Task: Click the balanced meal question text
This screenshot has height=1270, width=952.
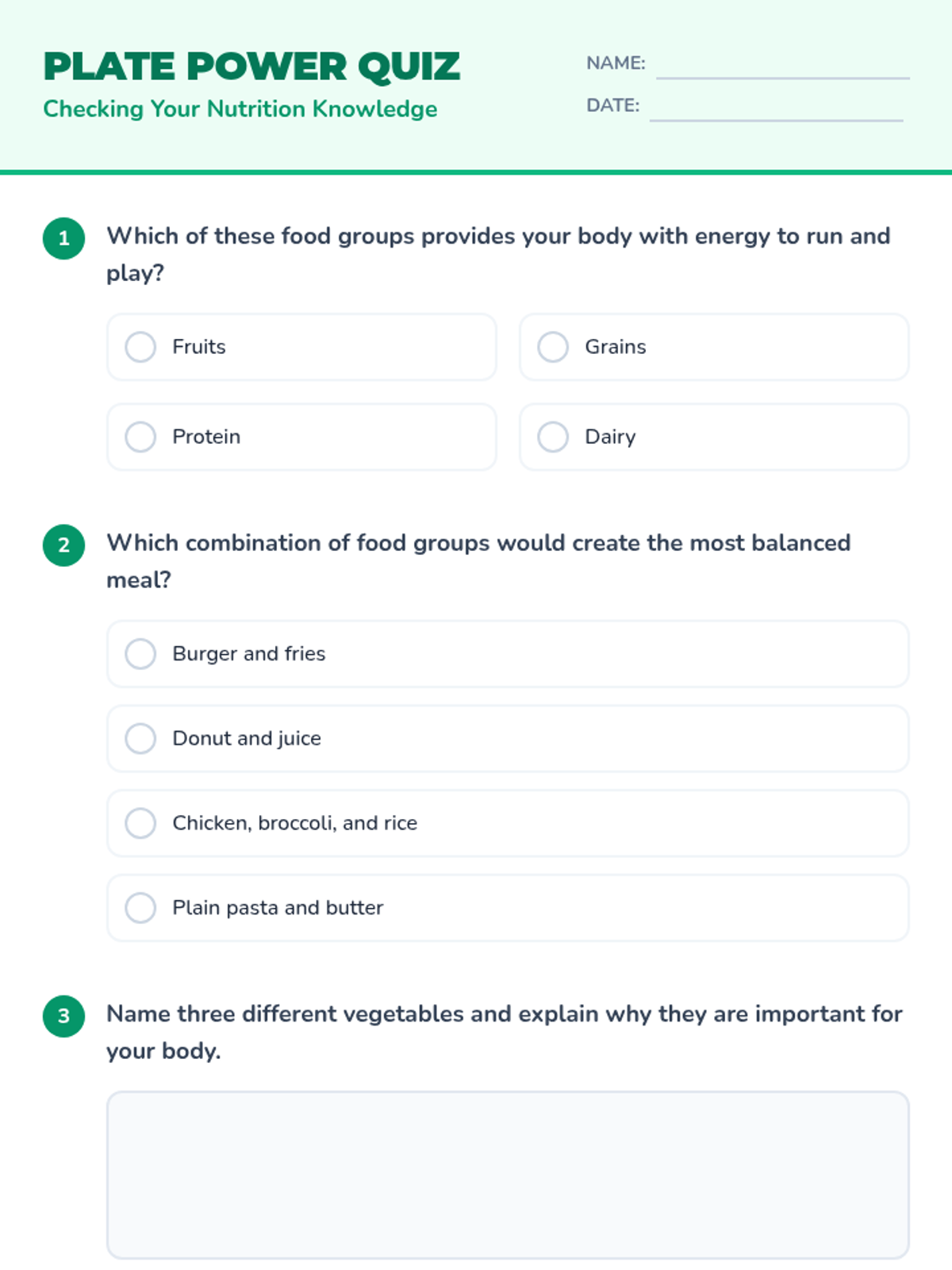Action: click(x=478, y=561)
